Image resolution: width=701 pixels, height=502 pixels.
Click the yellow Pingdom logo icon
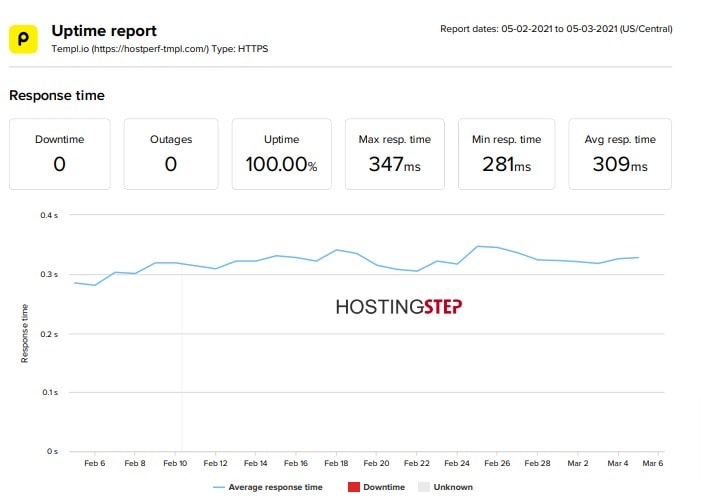click(23, 39)
